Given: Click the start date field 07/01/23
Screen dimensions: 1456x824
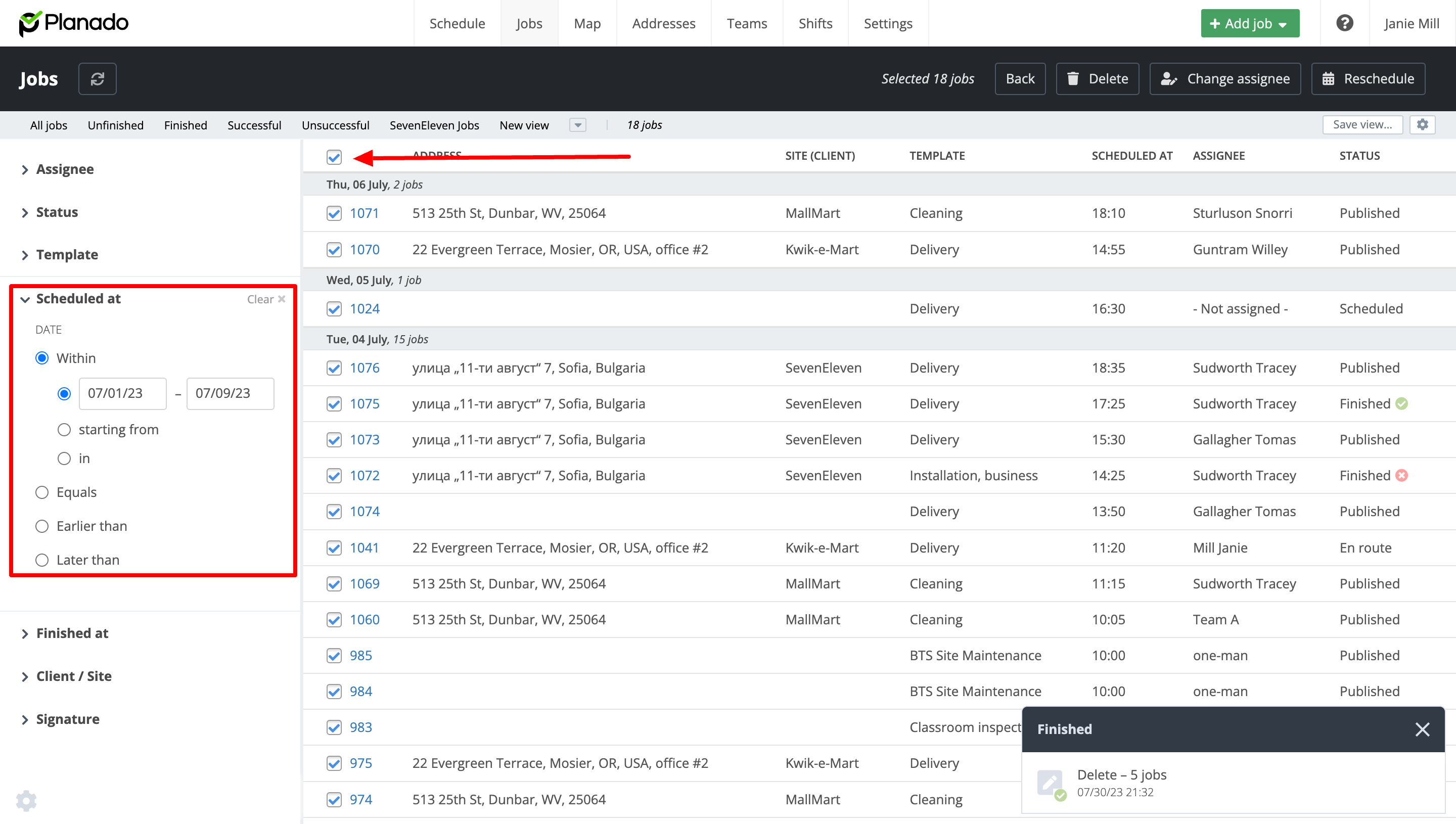Looking at the screenshot, I should point(122,393).
